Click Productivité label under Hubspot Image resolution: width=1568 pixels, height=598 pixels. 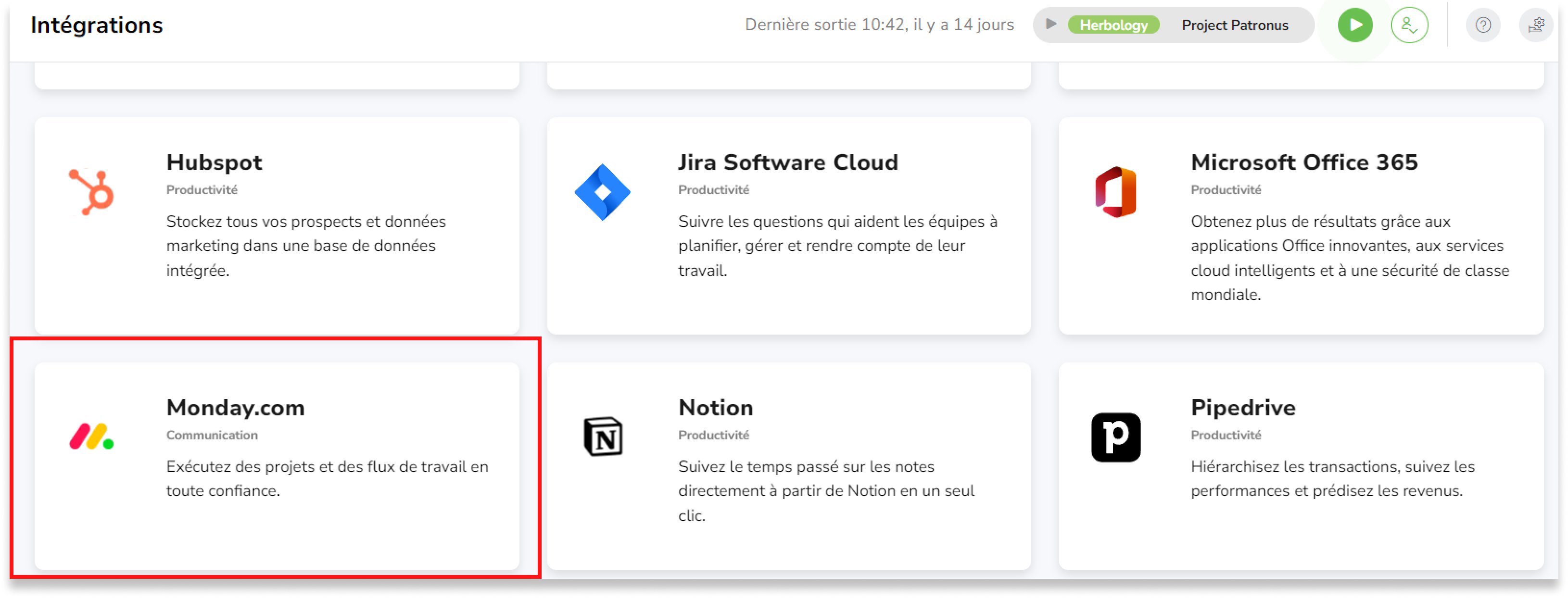pyautogui.click(x=202, y=190)
